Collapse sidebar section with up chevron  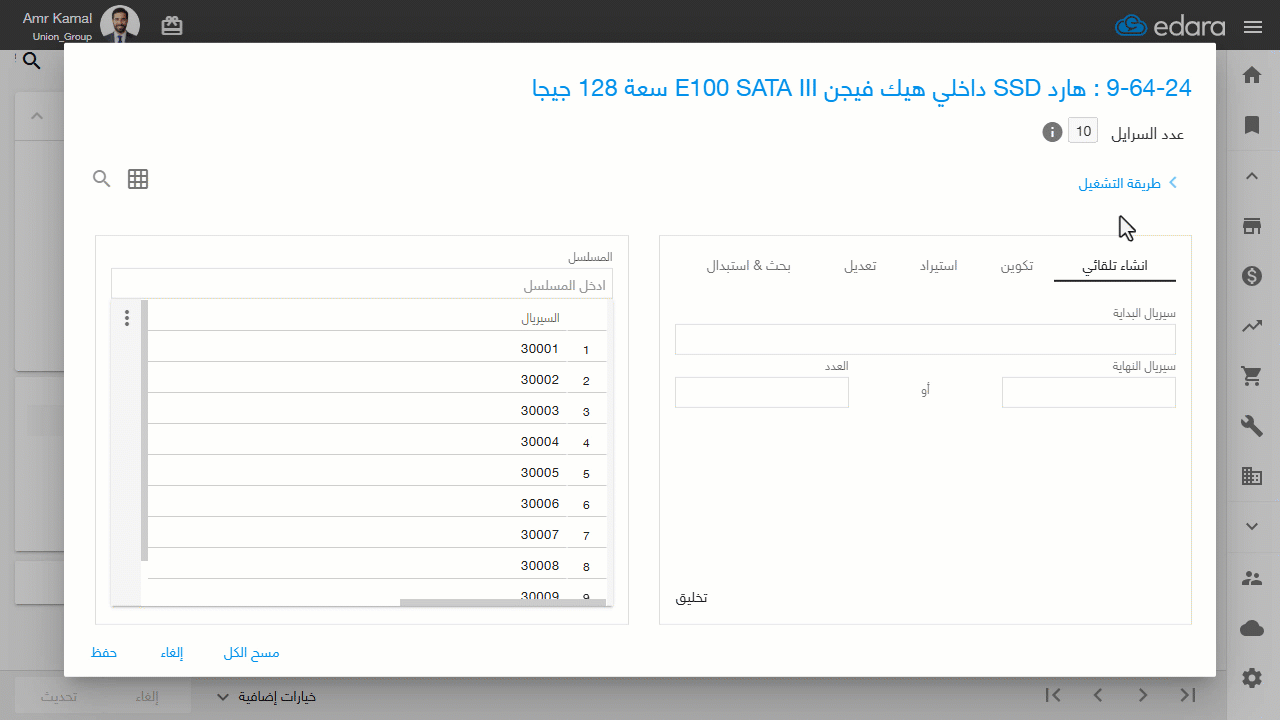(1251, 176)
